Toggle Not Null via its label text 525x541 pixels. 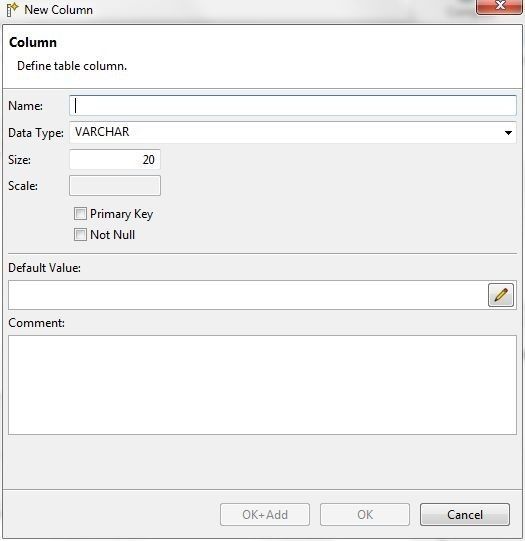pyautogui.click(x=112, y=235)
